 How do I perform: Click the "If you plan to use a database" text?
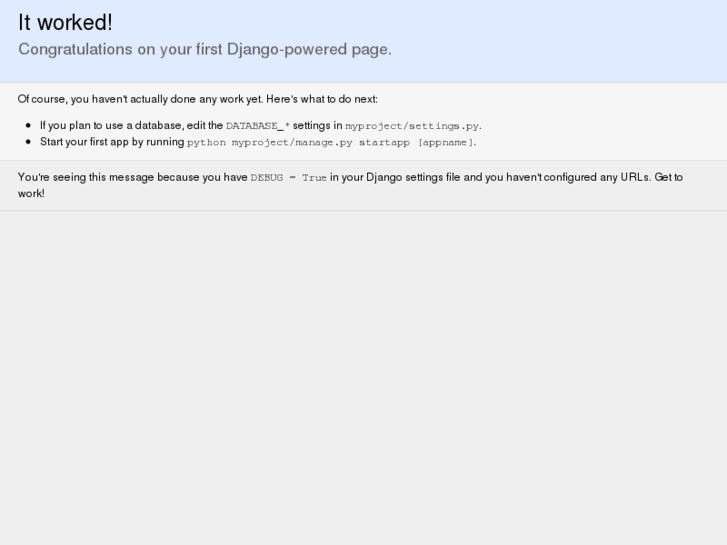[x=112, y=126]
